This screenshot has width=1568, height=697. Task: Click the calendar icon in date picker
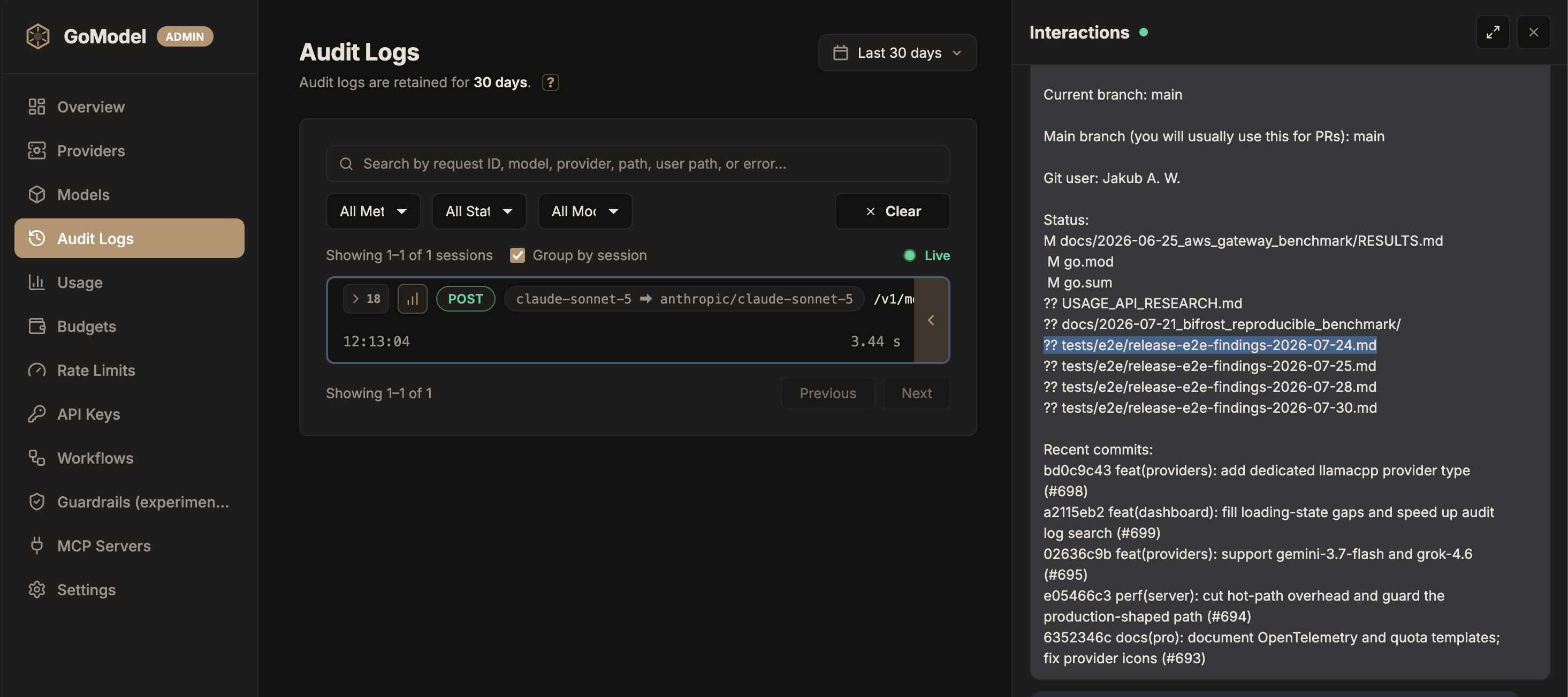coord(841,53)
